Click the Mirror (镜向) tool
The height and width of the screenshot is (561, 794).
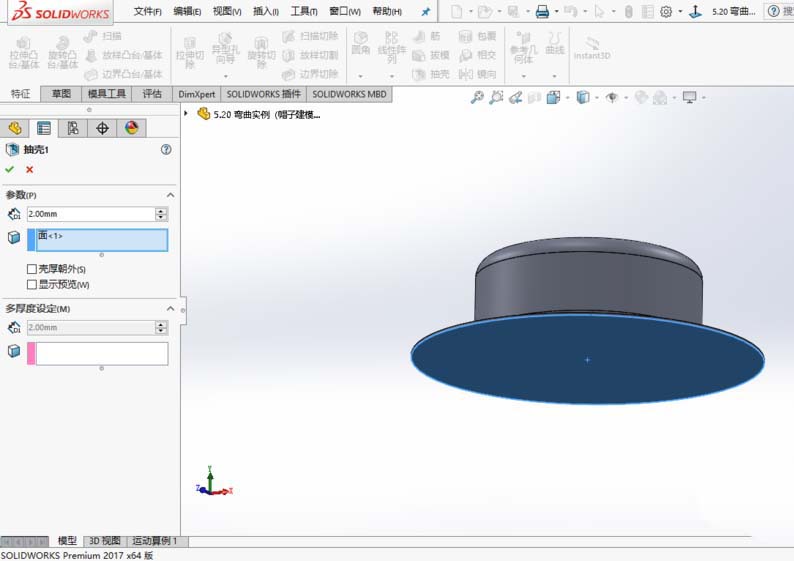tap(477, 74)
